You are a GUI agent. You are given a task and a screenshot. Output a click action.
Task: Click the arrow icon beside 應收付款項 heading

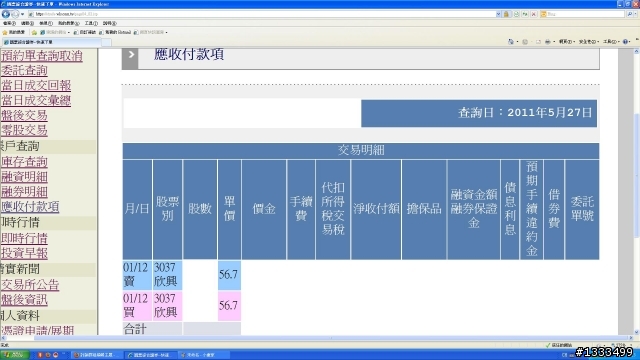tap(130, 58)
